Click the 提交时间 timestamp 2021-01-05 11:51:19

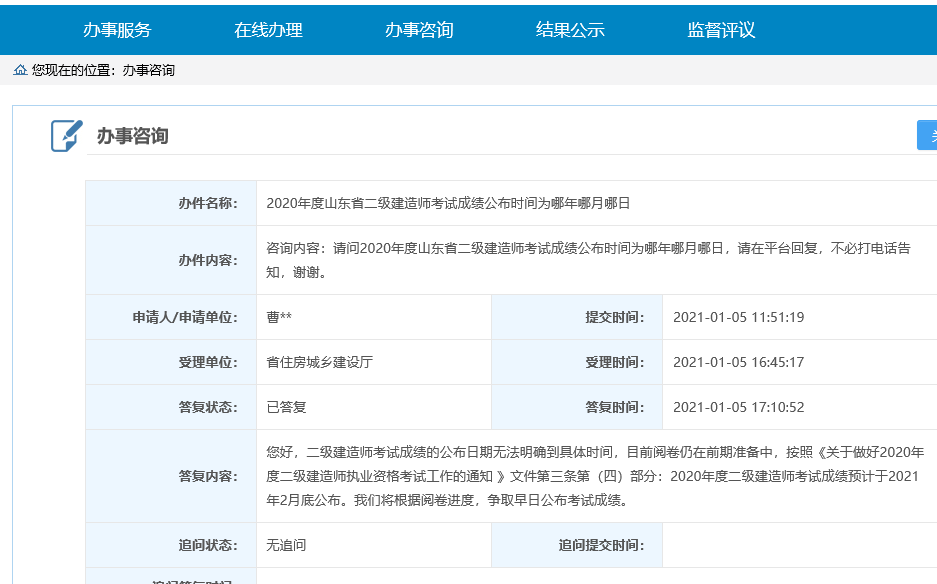point(741,316)
